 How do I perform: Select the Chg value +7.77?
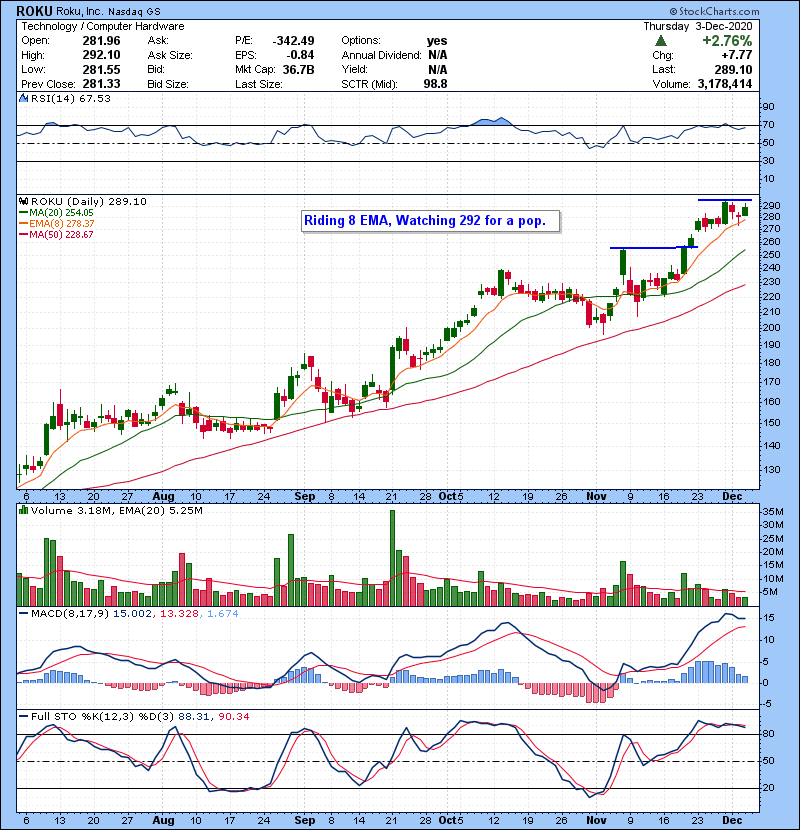736,55
